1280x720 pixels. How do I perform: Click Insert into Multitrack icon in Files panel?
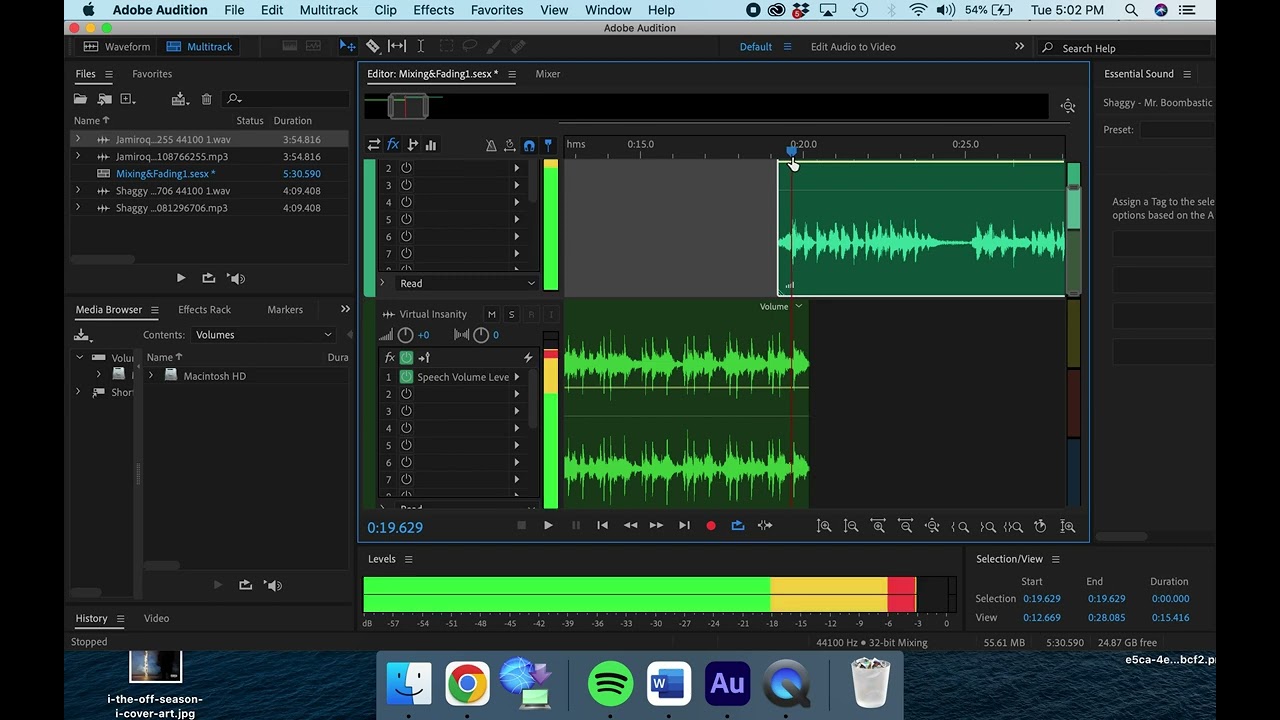(179, 99)
